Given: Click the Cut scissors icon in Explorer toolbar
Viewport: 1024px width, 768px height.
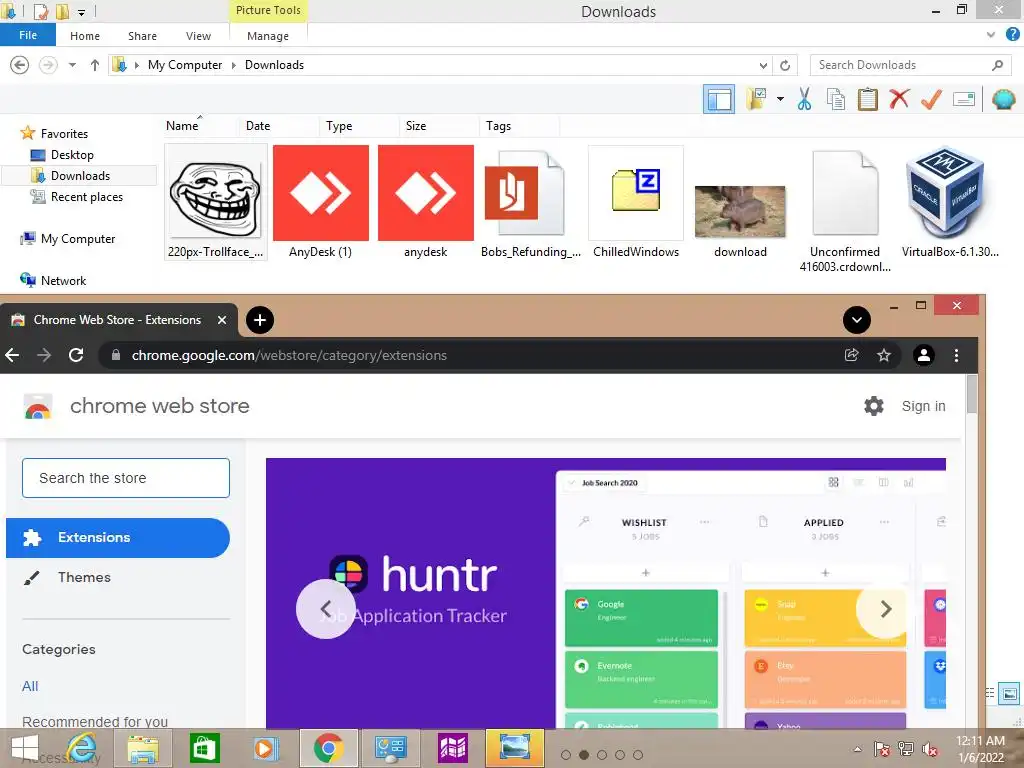Looking at the screenshot, I should [804, 99].
